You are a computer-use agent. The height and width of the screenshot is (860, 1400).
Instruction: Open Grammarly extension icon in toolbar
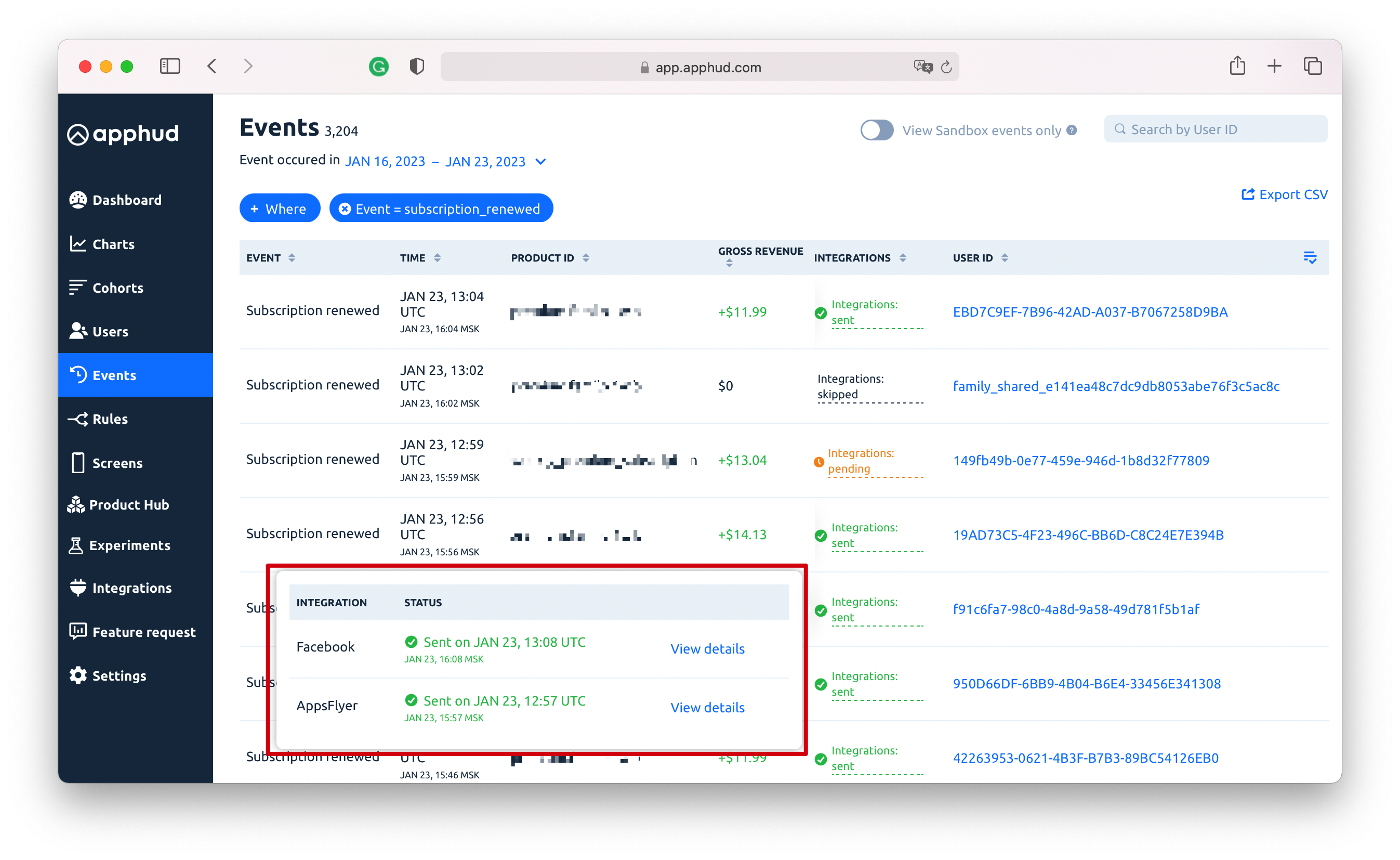tap(378, 67)
